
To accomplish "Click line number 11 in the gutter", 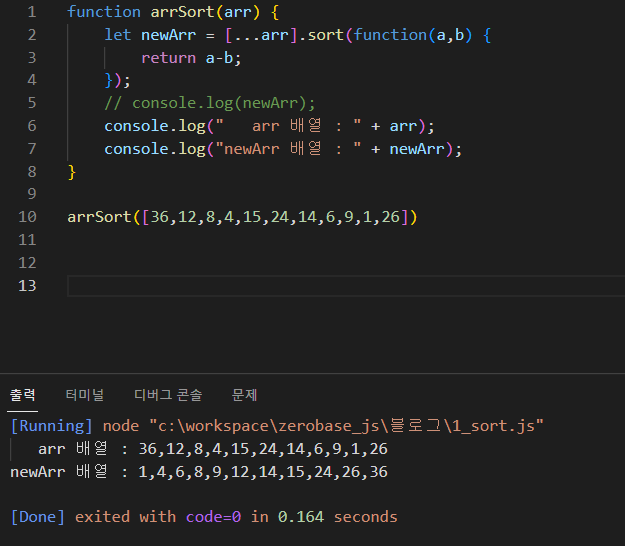I will (28, 240).
